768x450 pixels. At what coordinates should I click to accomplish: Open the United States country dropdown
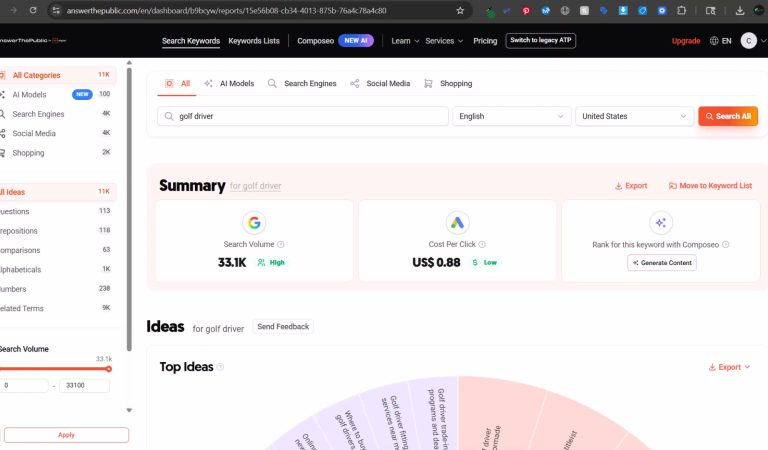(x=634, y=116)
